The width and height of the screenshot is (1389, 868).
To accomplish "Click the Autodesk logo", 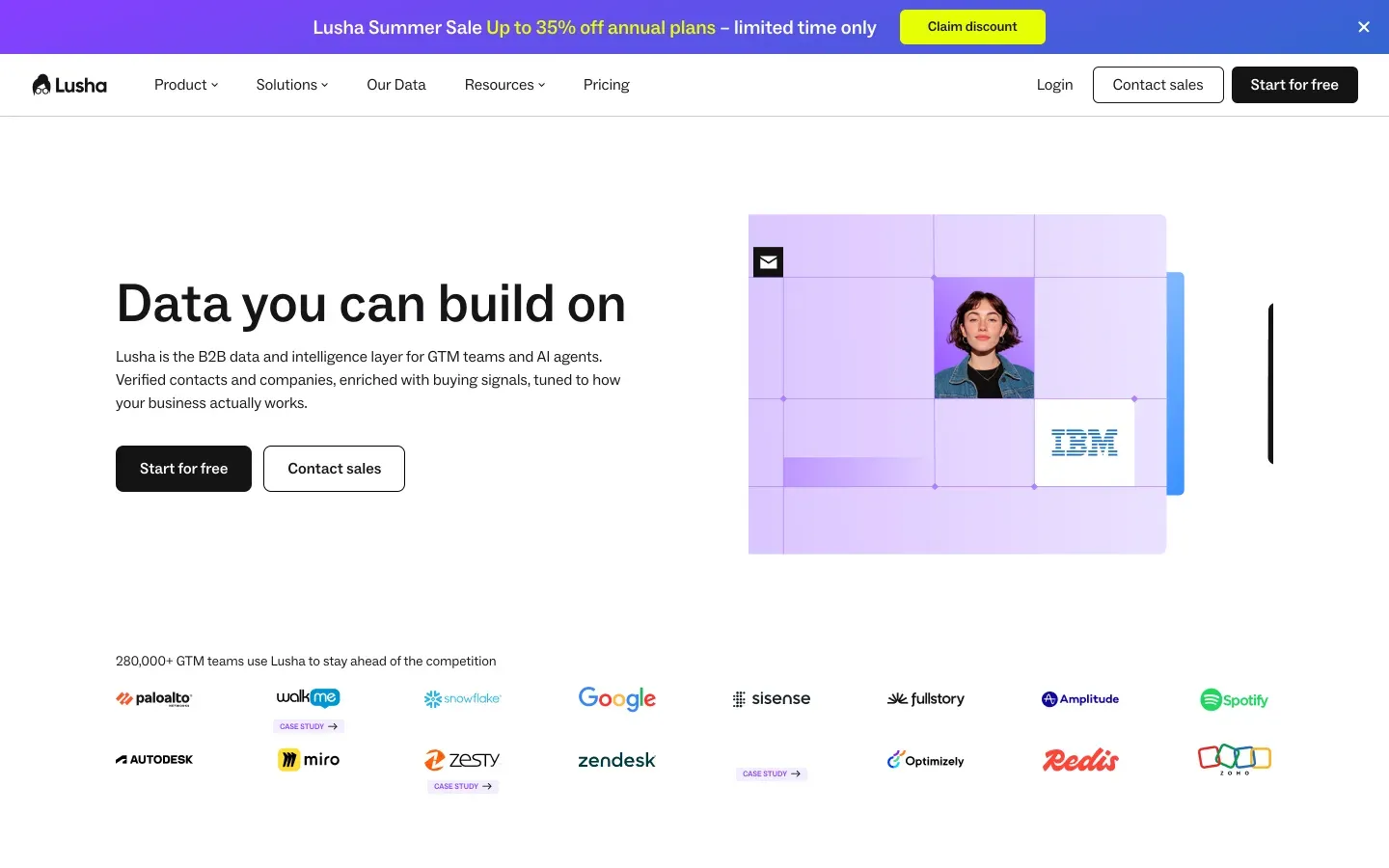I will [x=154, y=760].
